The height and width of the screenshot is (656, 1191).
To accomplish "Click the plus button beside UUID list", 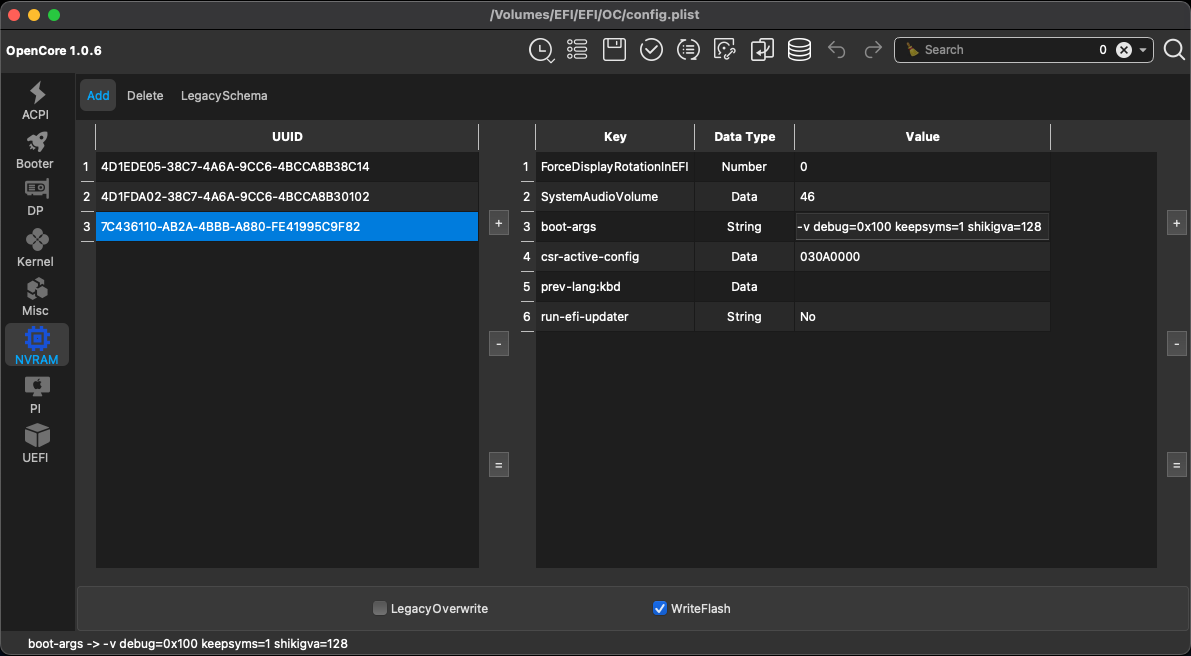I will 499,223.
